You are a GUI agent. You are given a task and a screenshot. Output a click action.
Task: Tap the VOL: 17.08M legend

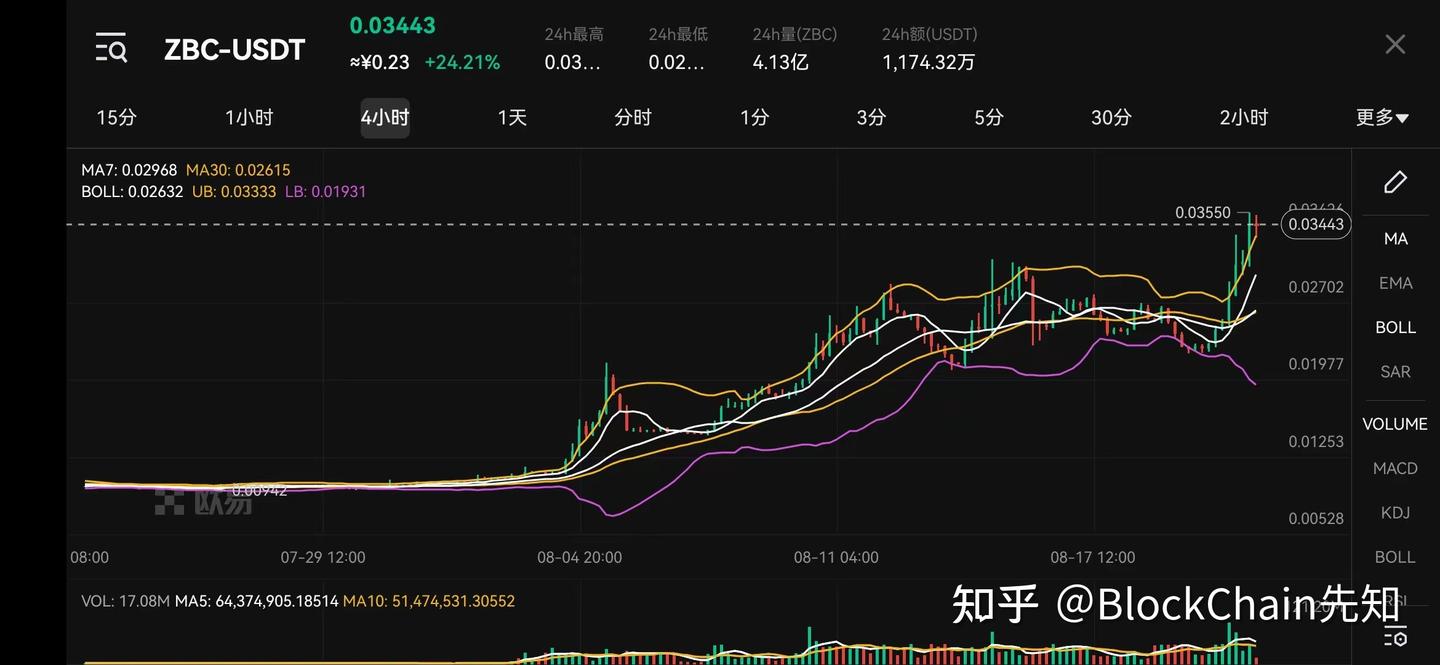pos(124,601)
